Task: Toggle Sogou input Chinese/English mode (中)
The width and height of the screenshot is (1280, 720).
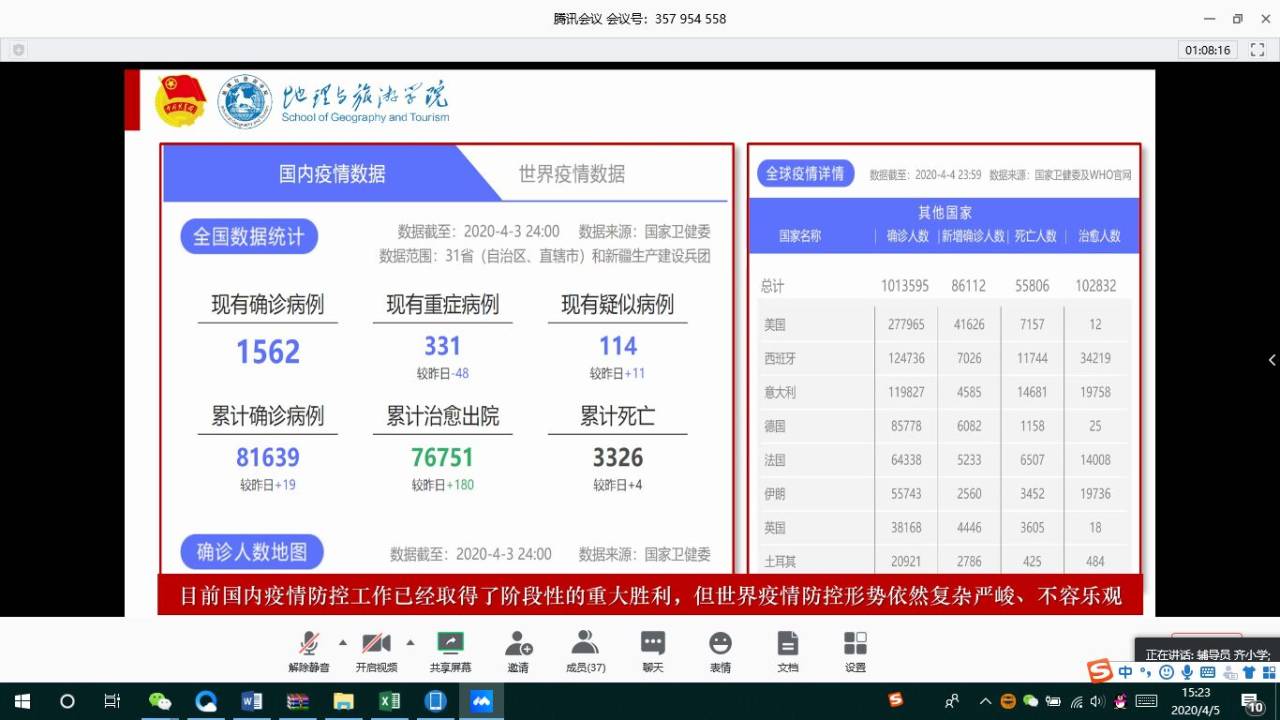Action: point(1126,672)
